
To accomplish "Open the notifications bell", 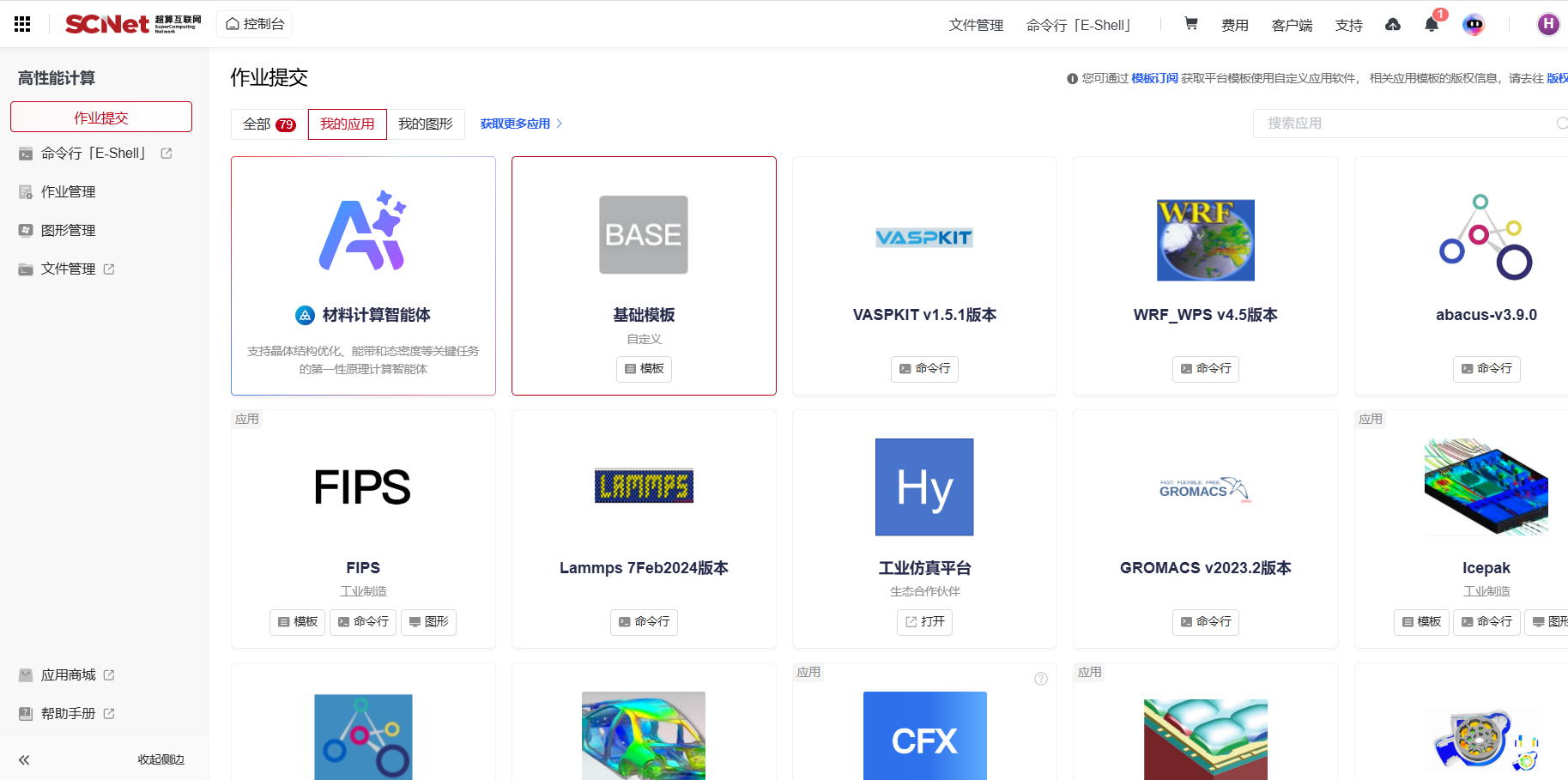I will pos(1432,25).
